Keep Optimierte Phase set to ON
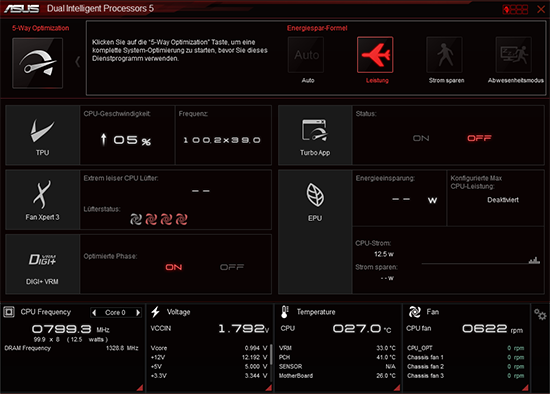The height and width of the screenshot is (394, 550). [174, 267]
